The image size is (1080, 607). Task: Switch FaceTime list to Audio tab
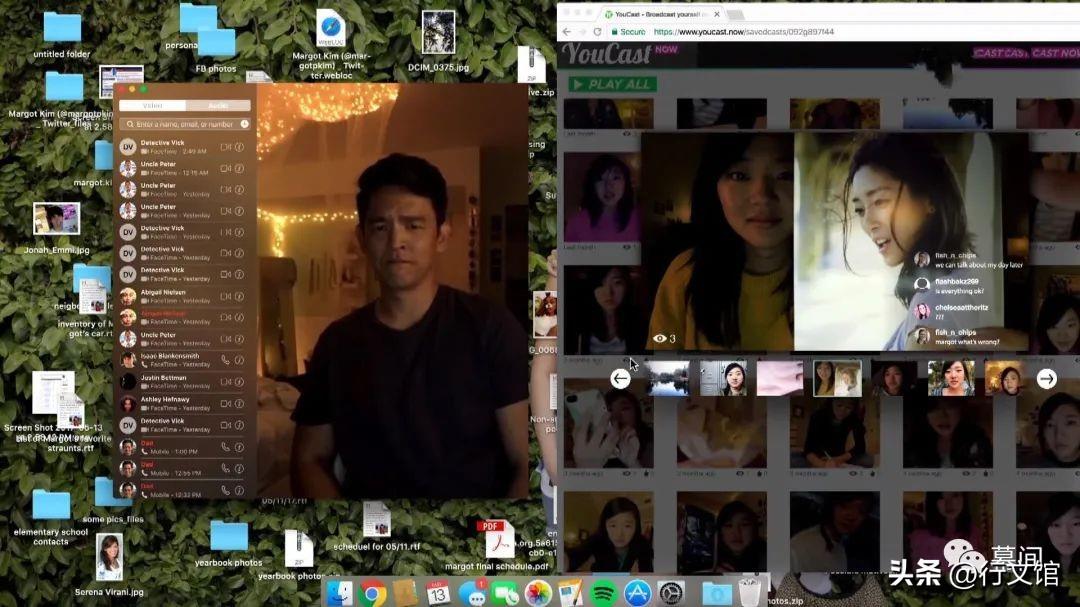pyautogui.click(x=218, y=105)
